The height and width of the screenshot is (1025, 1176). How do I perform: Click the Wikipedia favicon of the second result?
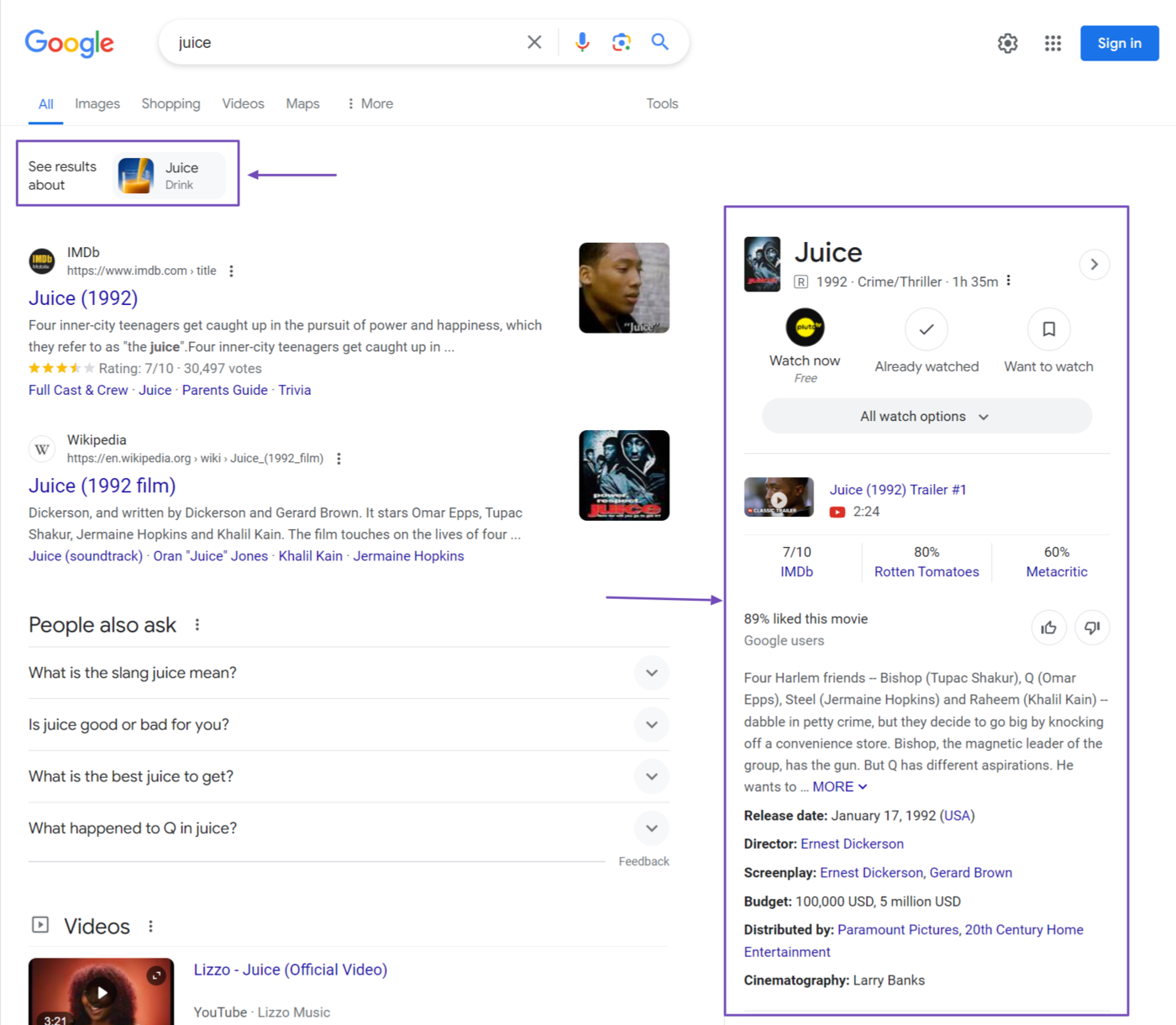coord(42,449)
